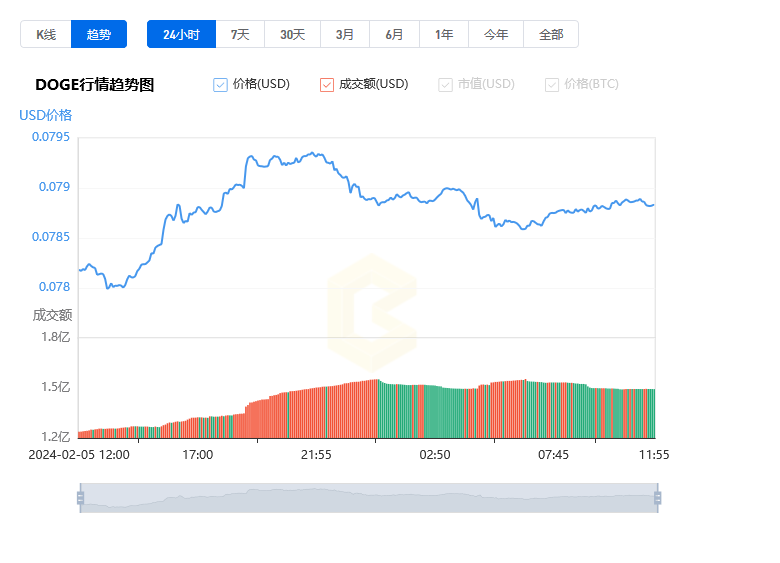Select the 趋势 trend view tab
This screenshot has height=563, width=780.
pyautogui.click(x=98, y=34)
